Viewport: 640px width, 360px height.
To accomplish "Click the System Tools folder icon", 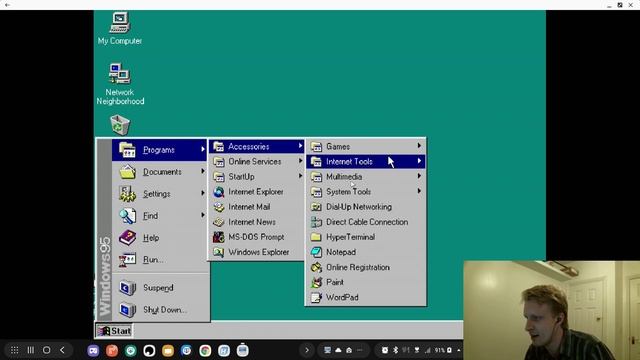I will (x=316, y=192).
